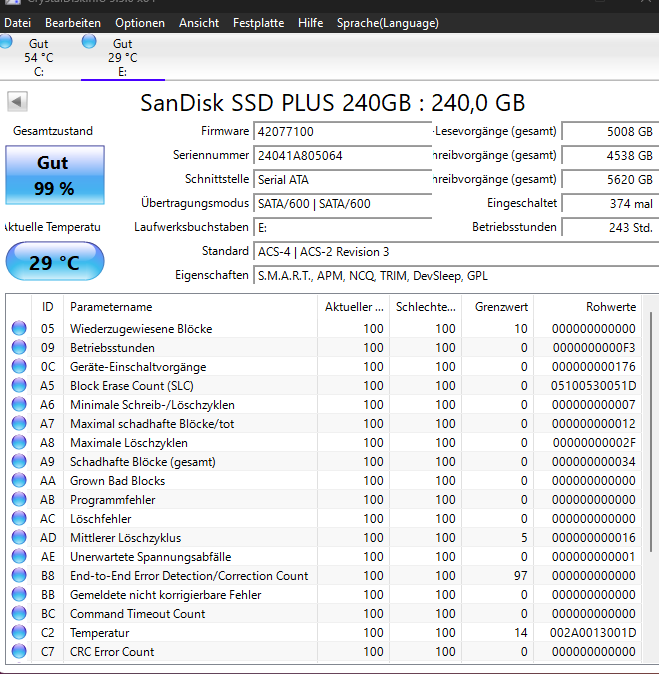The height and width of the screenshot is (674, 659).
Task: Select the Grown Bad Blocks parameter name
Action: pyautogui.click(x=117, y=481)
